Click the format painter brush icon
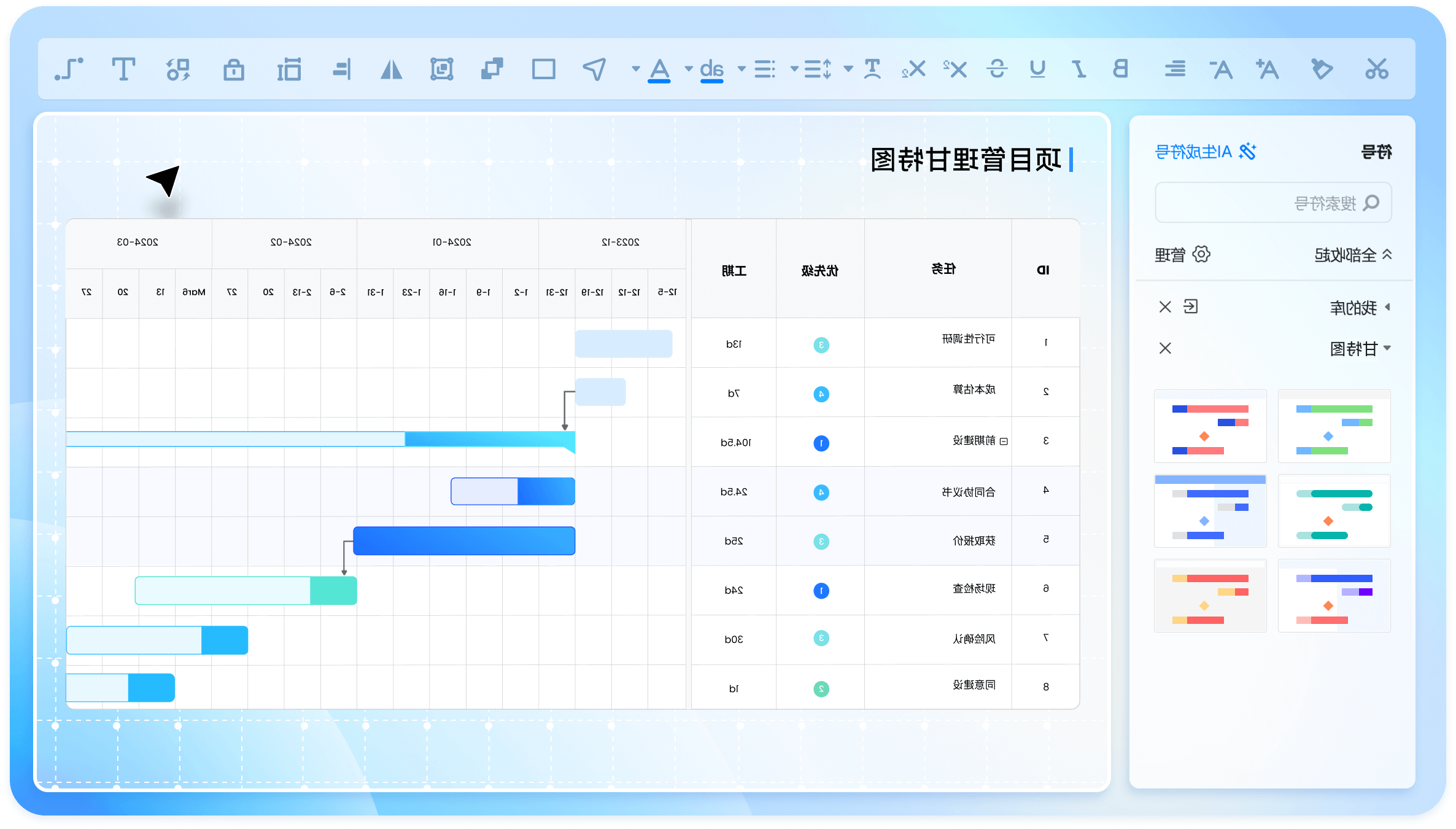This screenshot has width=1456, height=829. coord(1322,69)
